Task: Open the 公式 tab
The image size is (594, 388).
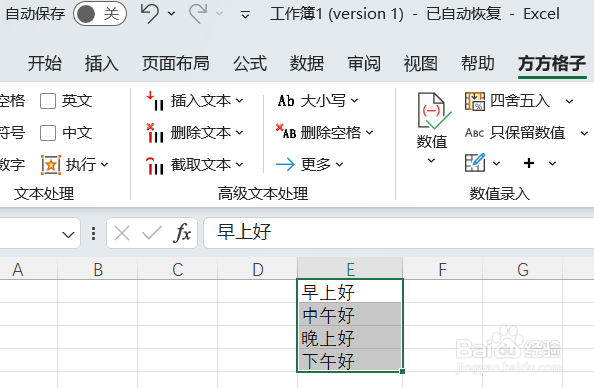Action: pyautogui.click(x=250, y=63)
